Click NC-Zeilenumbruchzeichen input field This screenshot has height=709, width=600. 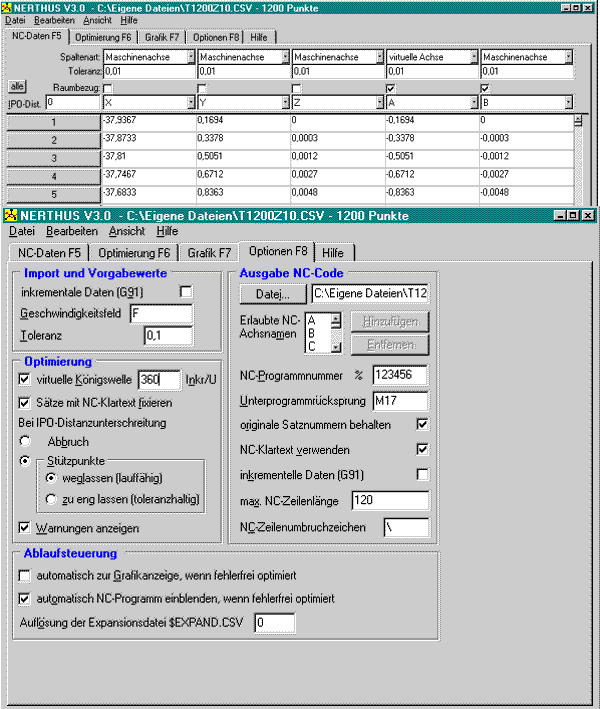(x=406, y=527)
